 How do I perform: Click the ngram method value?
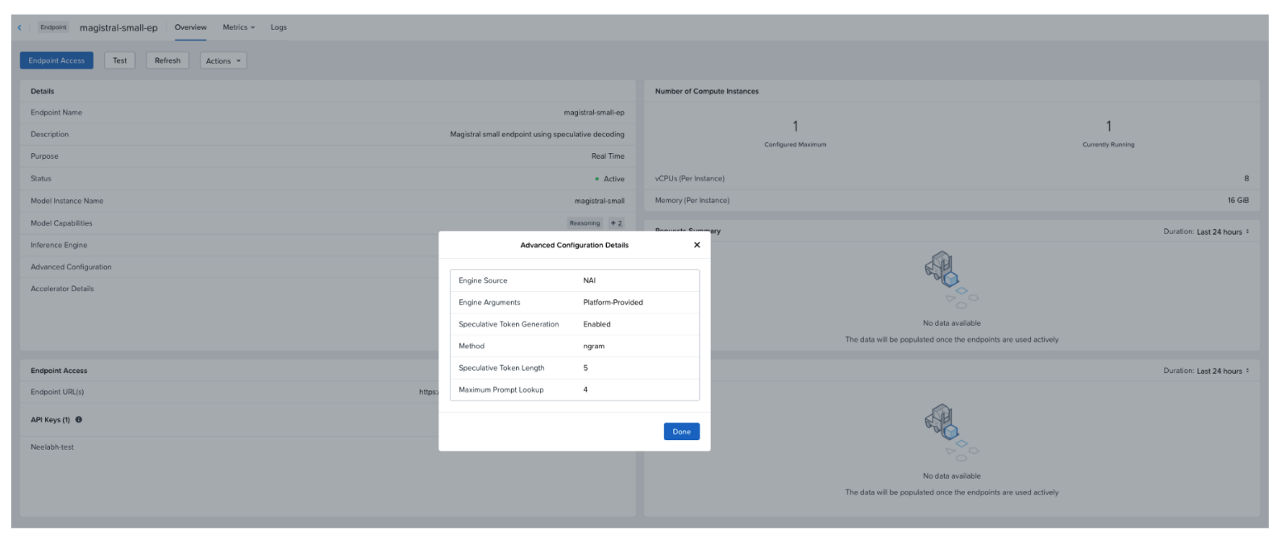tap(594, 346)
